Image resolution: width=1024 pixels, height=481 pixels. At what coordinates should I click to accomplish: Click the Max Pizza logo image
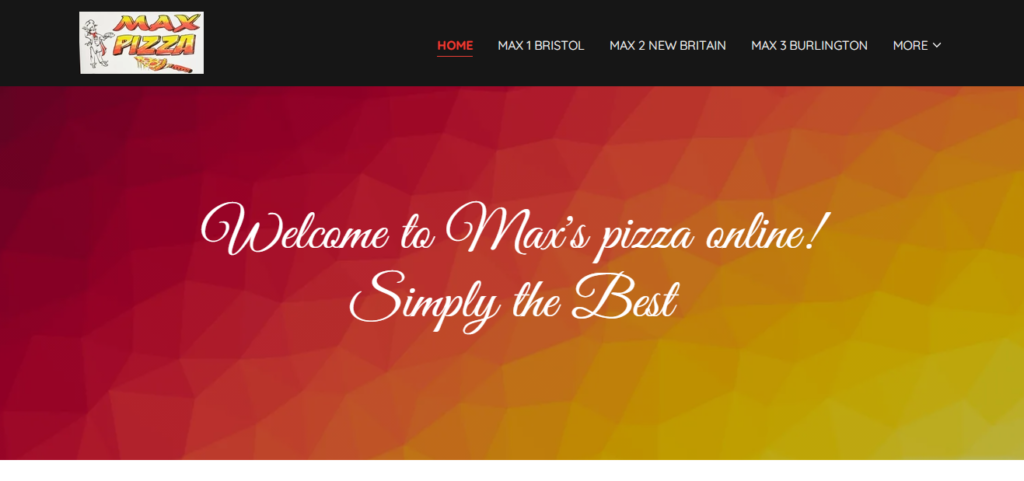pyautogui.click(x=142, y=43)
